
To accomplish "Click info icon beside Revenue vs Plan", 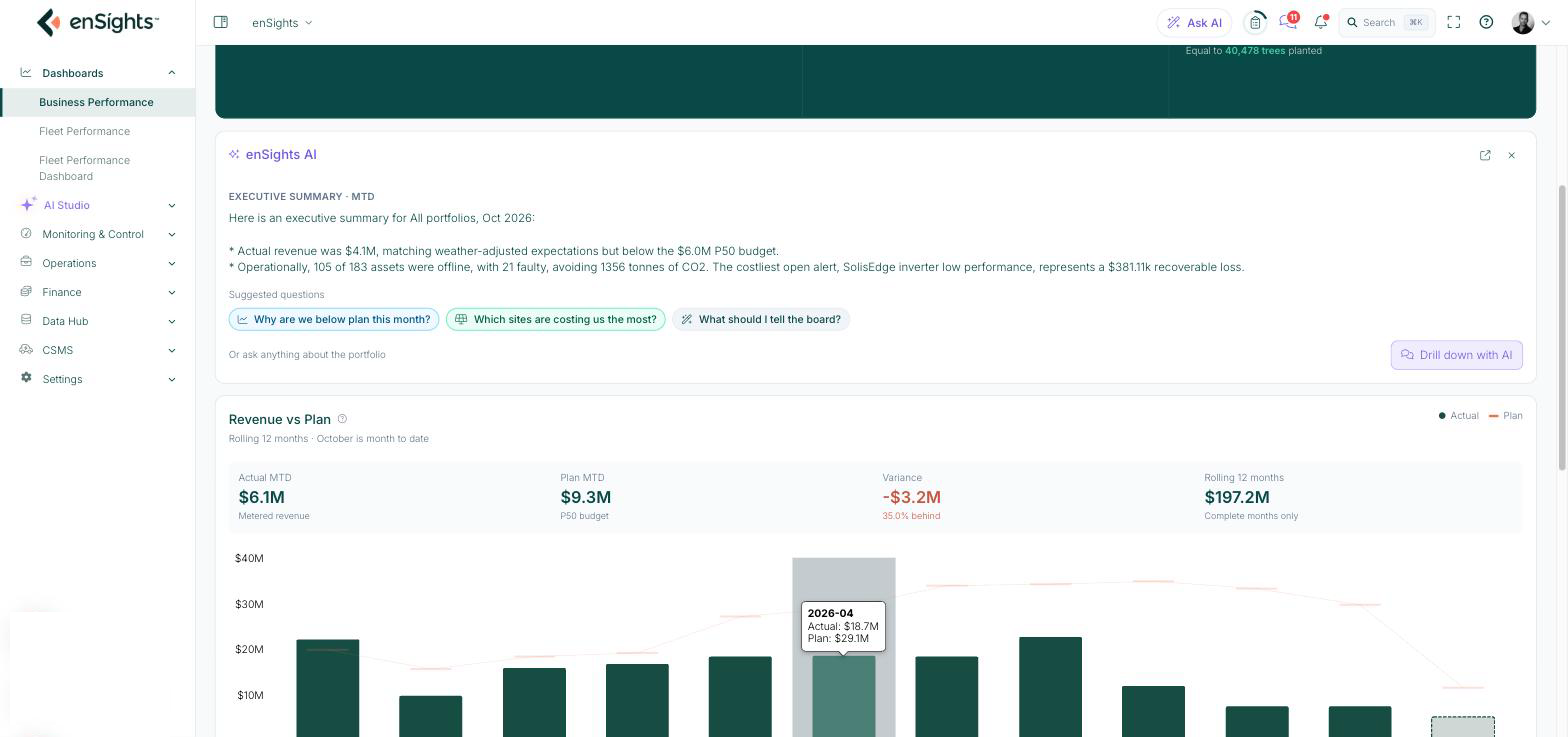I will pos(342,419).
